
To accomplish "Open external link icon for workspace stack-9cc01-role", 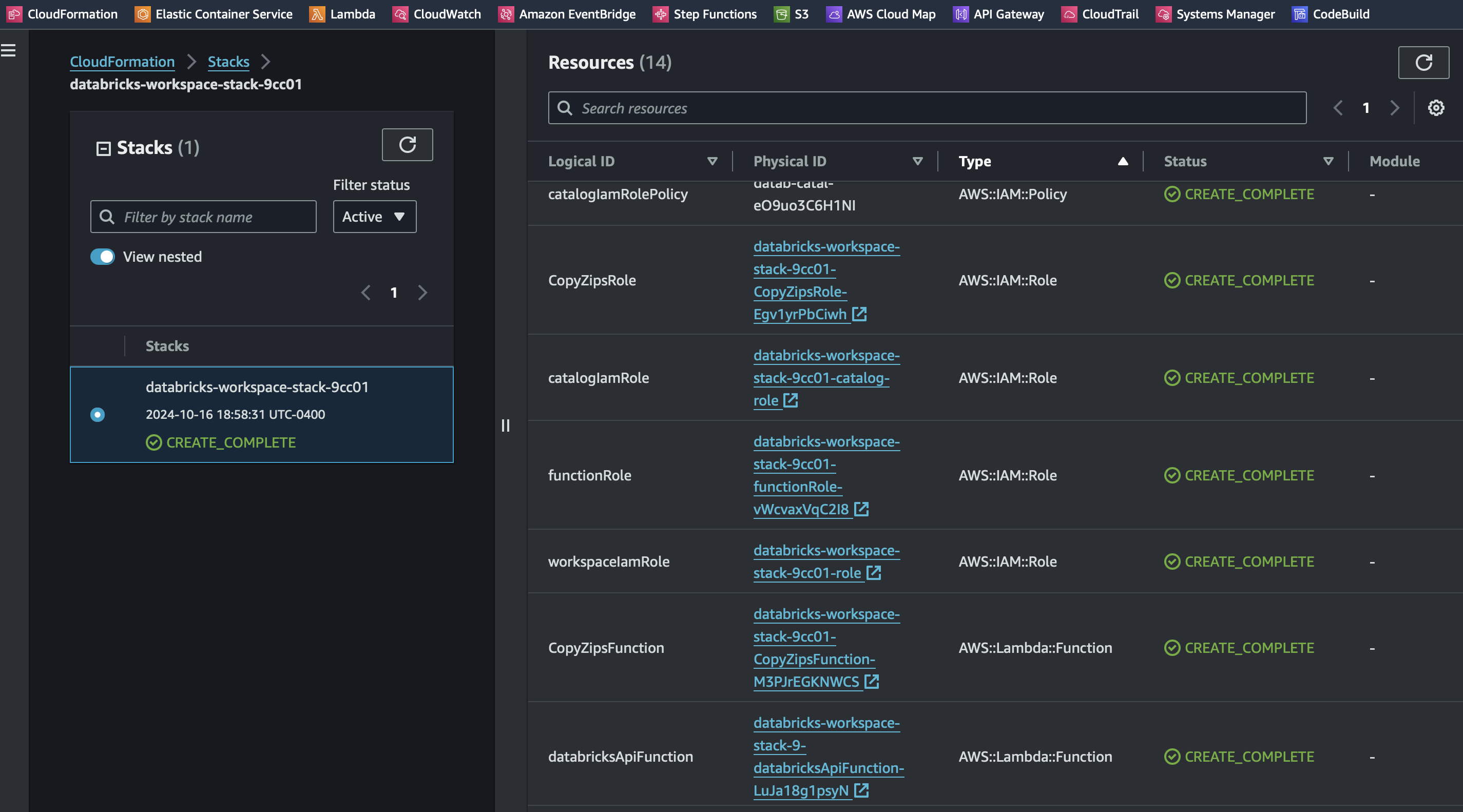I will 874,573.
